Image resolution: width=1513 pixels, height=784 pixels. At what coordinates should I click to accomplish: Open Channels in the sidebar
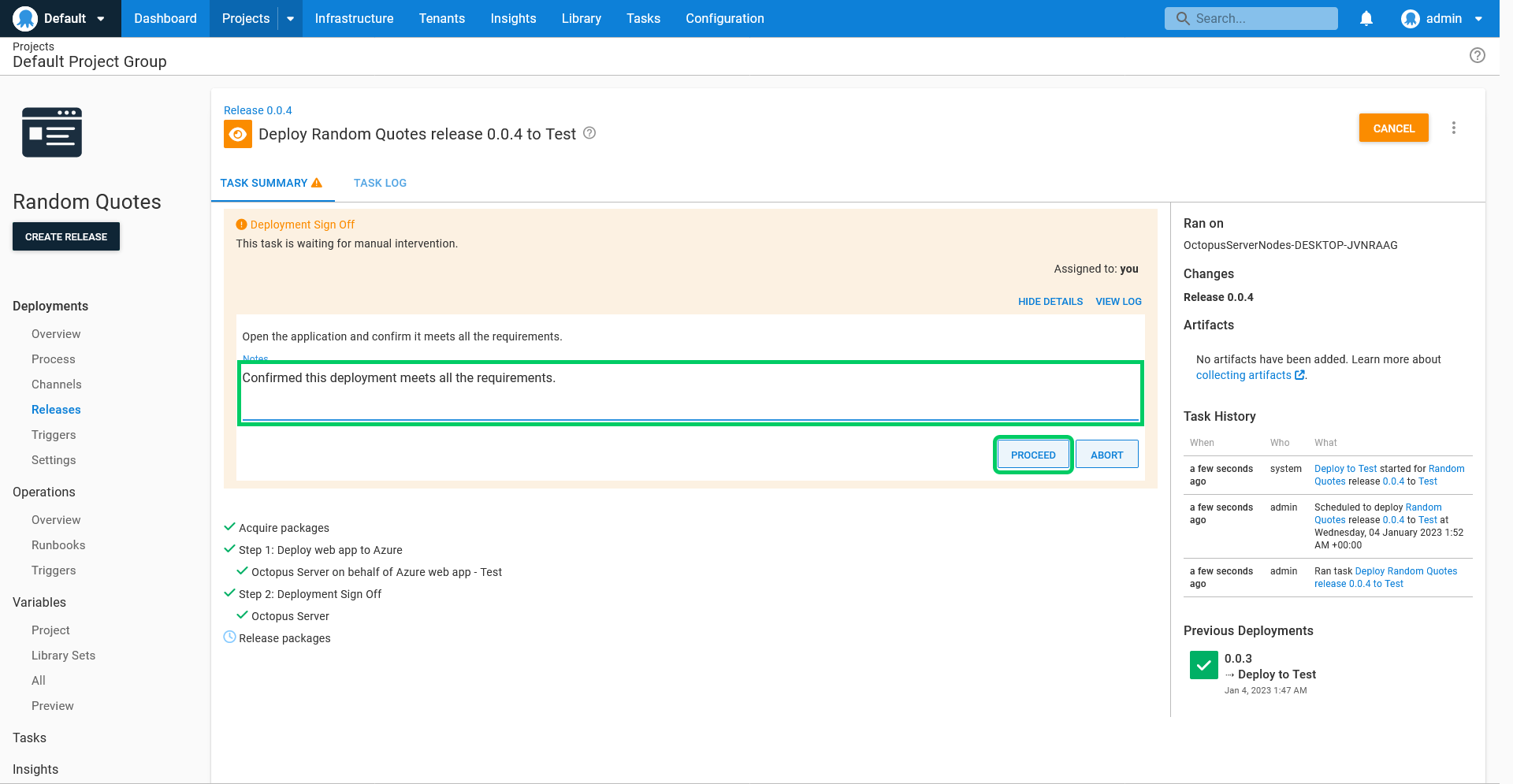tap(57, 385)
